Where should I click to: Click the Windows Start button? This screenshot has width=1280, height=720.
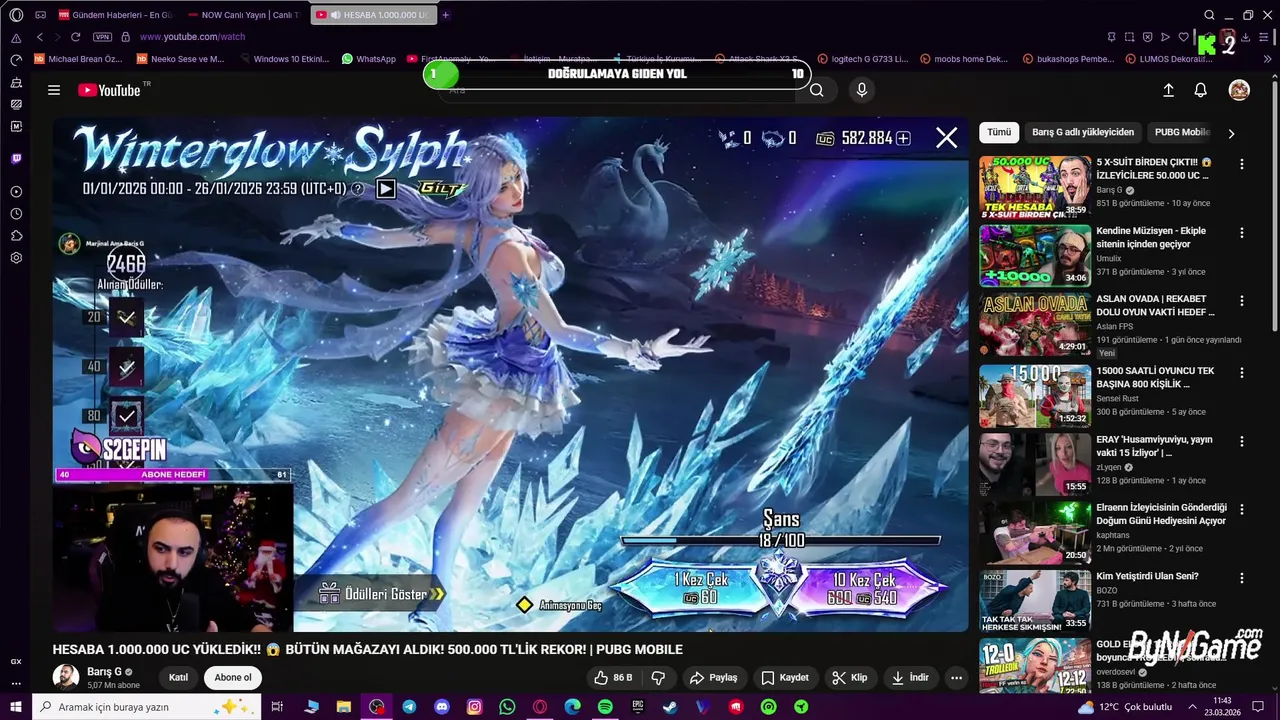coord(16,707)
